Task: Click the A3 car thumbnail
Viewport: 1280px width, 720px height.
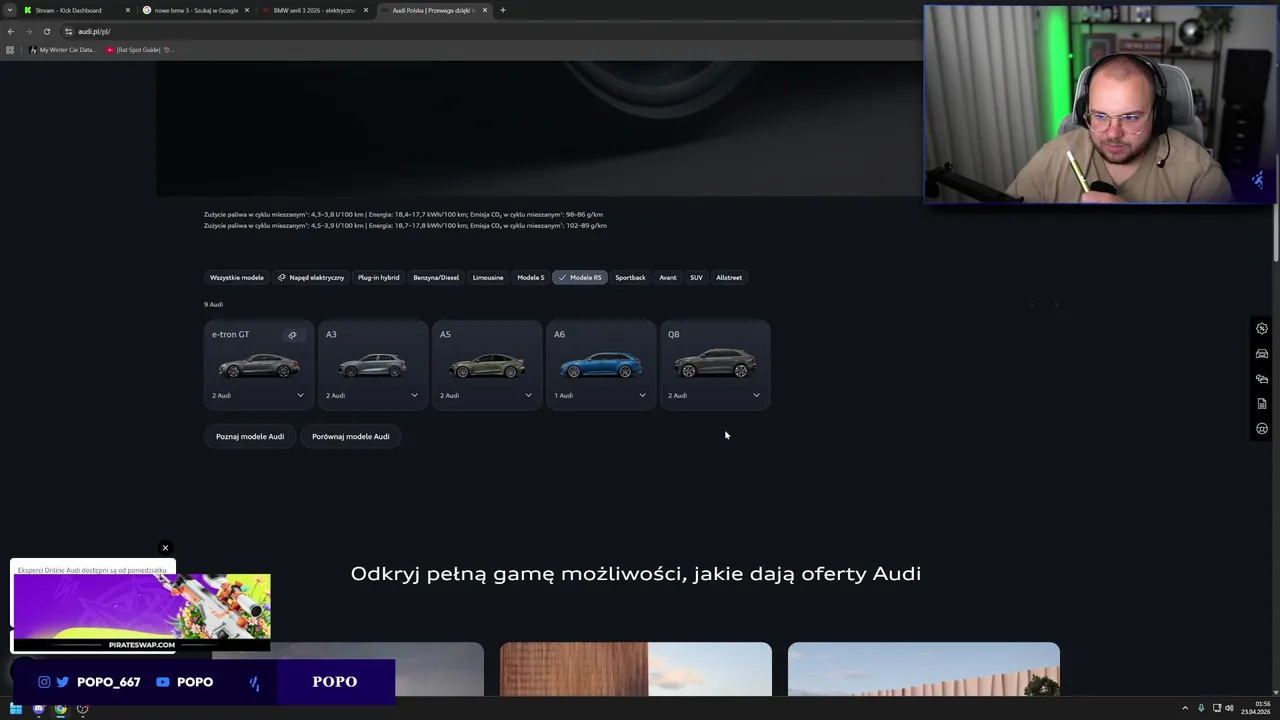Action: pyautogui.click(x=372, y=366)
